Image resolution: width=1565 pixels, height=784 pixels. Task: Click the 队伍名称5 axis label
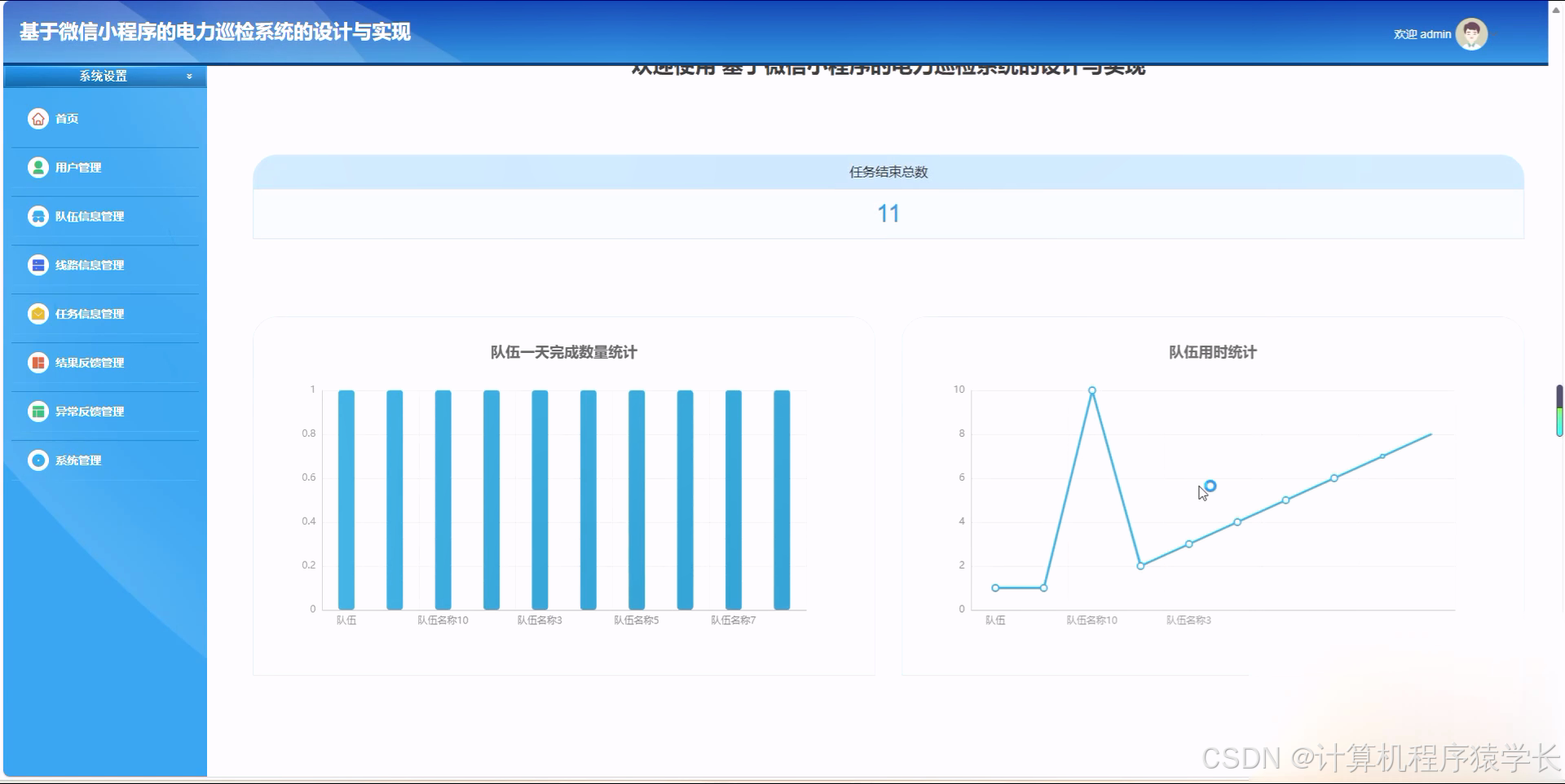click(x=637, y=620)
